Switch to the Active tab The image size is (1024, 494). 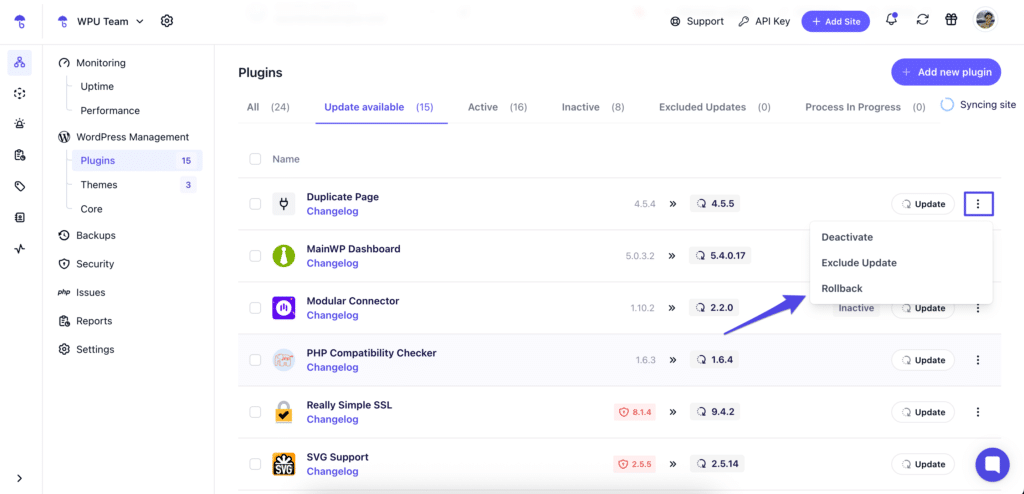point(497,107)
